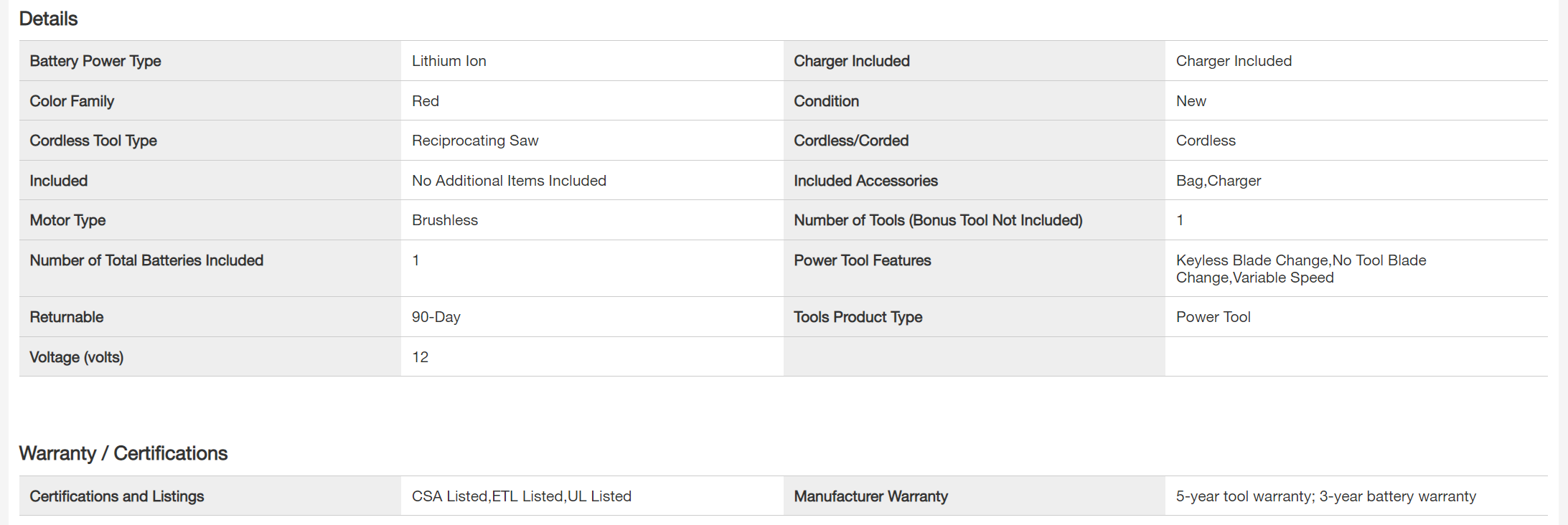The image size is (1568, 525).
Task: Click Number of Total Batteries Included label
Action: pyautogui.click(x=146, y=260)
